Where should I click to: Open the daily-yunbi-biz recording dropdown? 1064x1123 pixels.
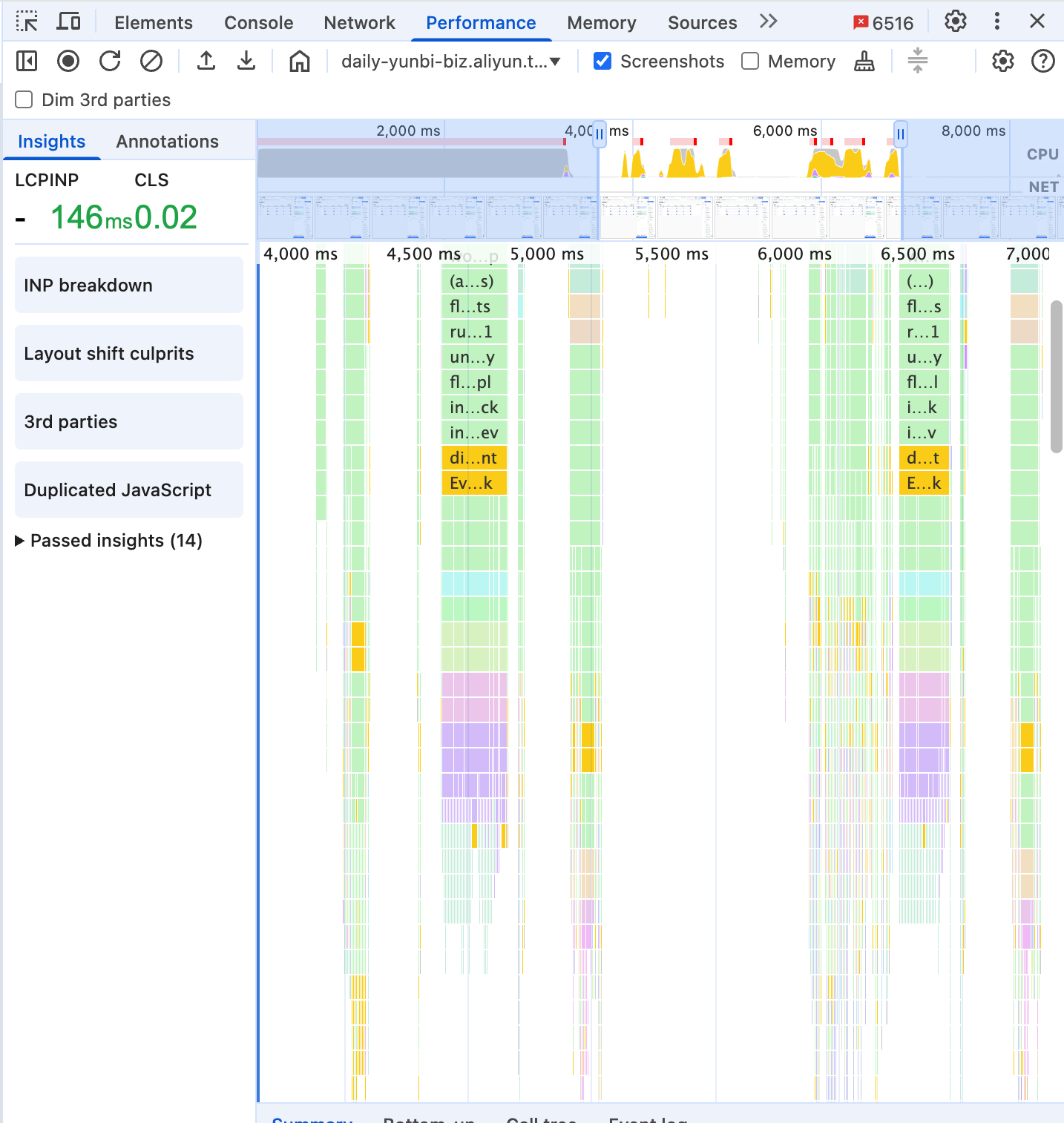click(450, 61)
